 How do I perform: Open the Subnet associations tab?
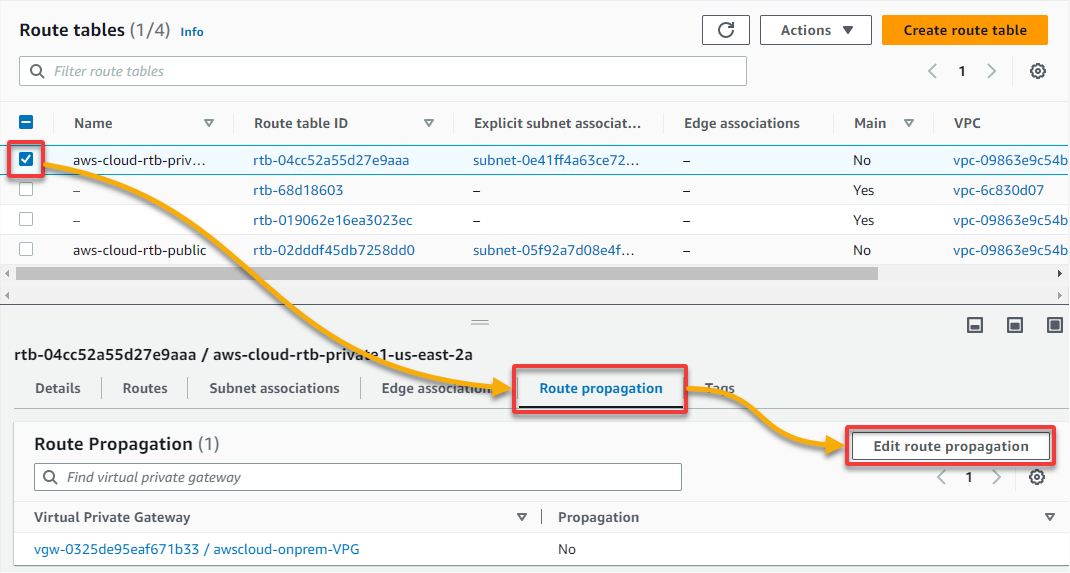click(274, 388)
